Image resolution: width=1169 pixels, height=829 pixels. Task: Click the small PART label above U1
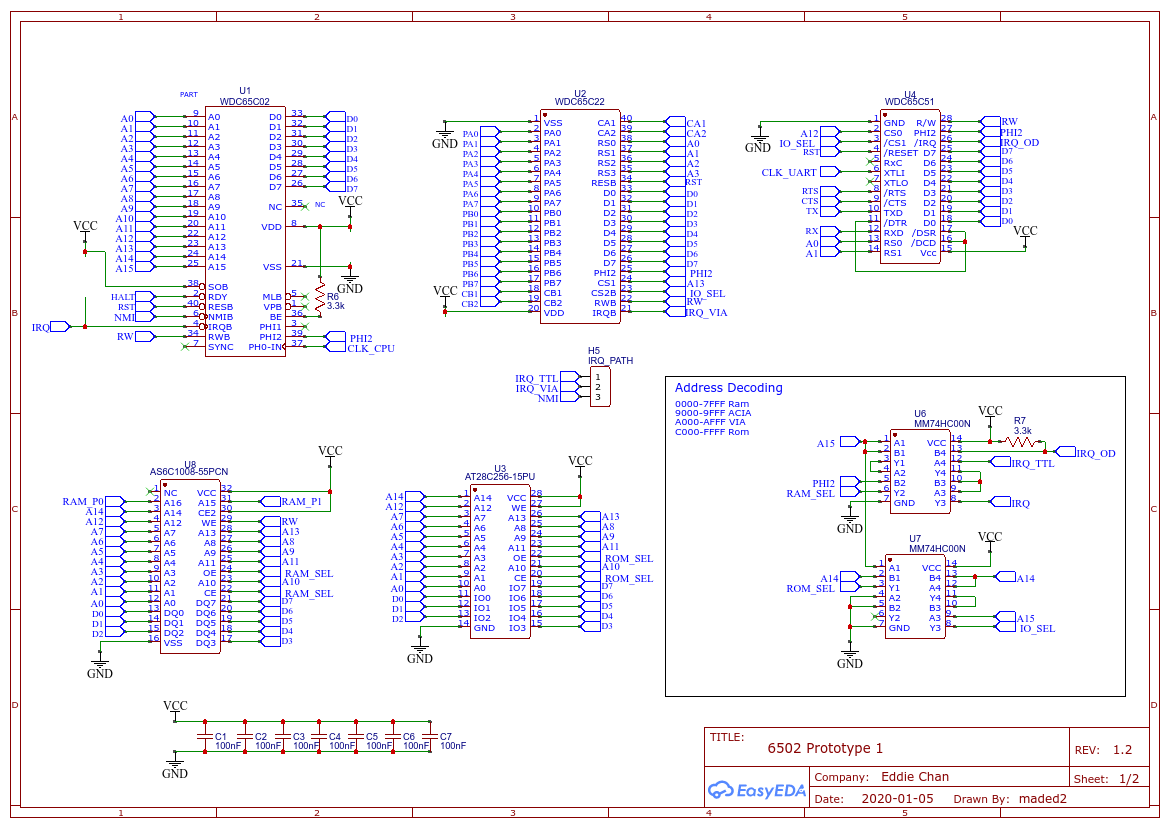tap(189, 95)
